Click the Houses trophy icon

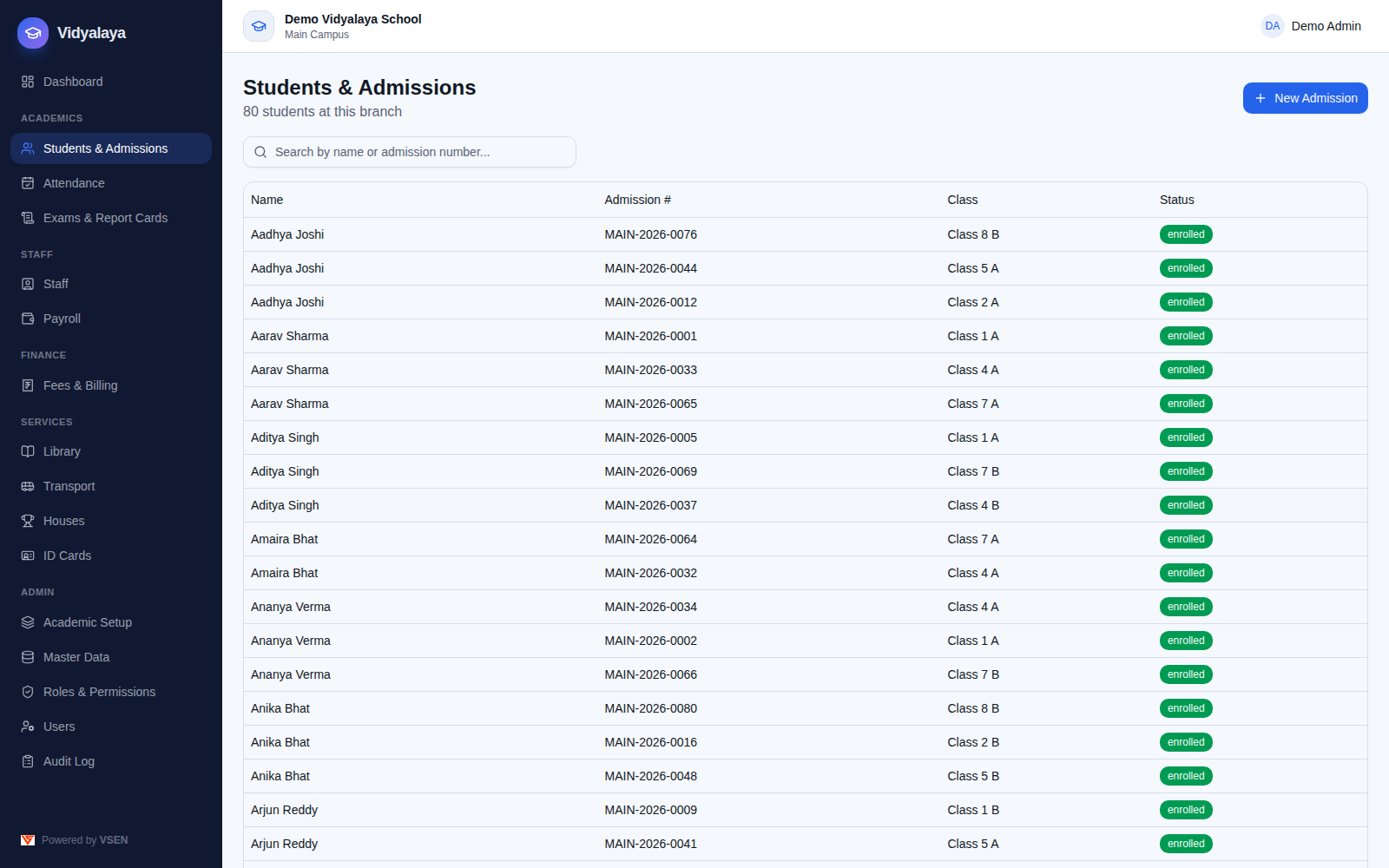click(28, 521)
